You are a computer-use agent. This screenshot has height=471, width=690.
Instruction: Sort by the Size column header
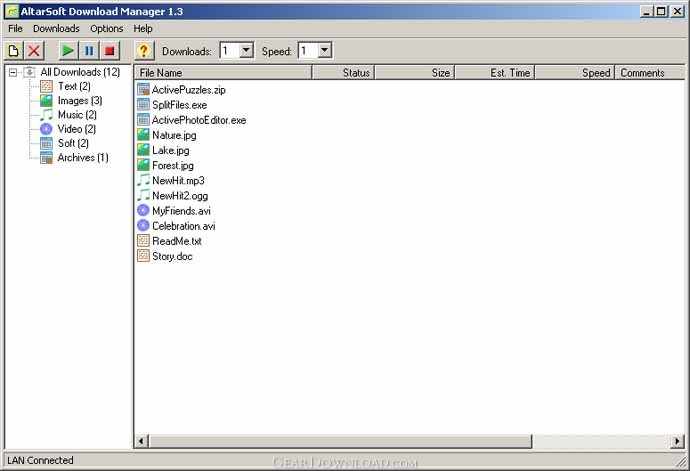click(415, 73)
